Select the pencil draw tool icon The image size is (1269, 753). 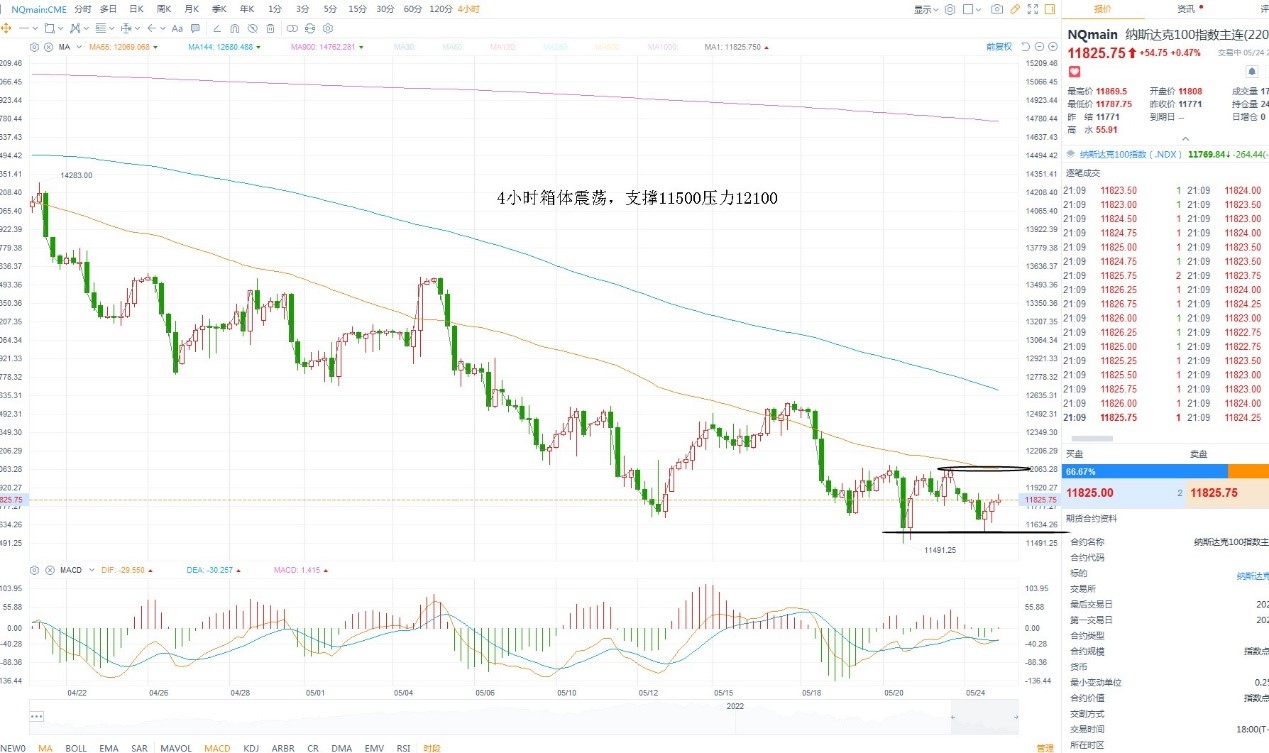click(1015, 9)
